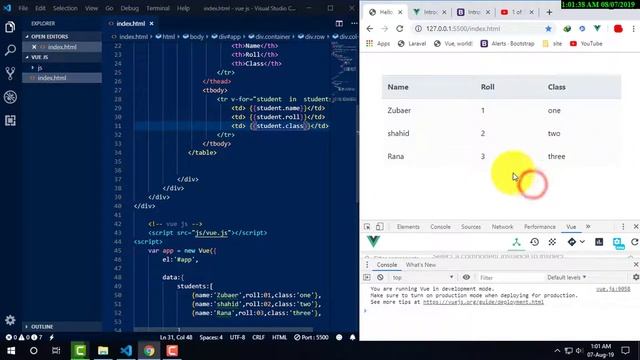The width and height of the screenshot is (640, 360).
Task: Open the YouTube bookmark
Action: [586, 44]
